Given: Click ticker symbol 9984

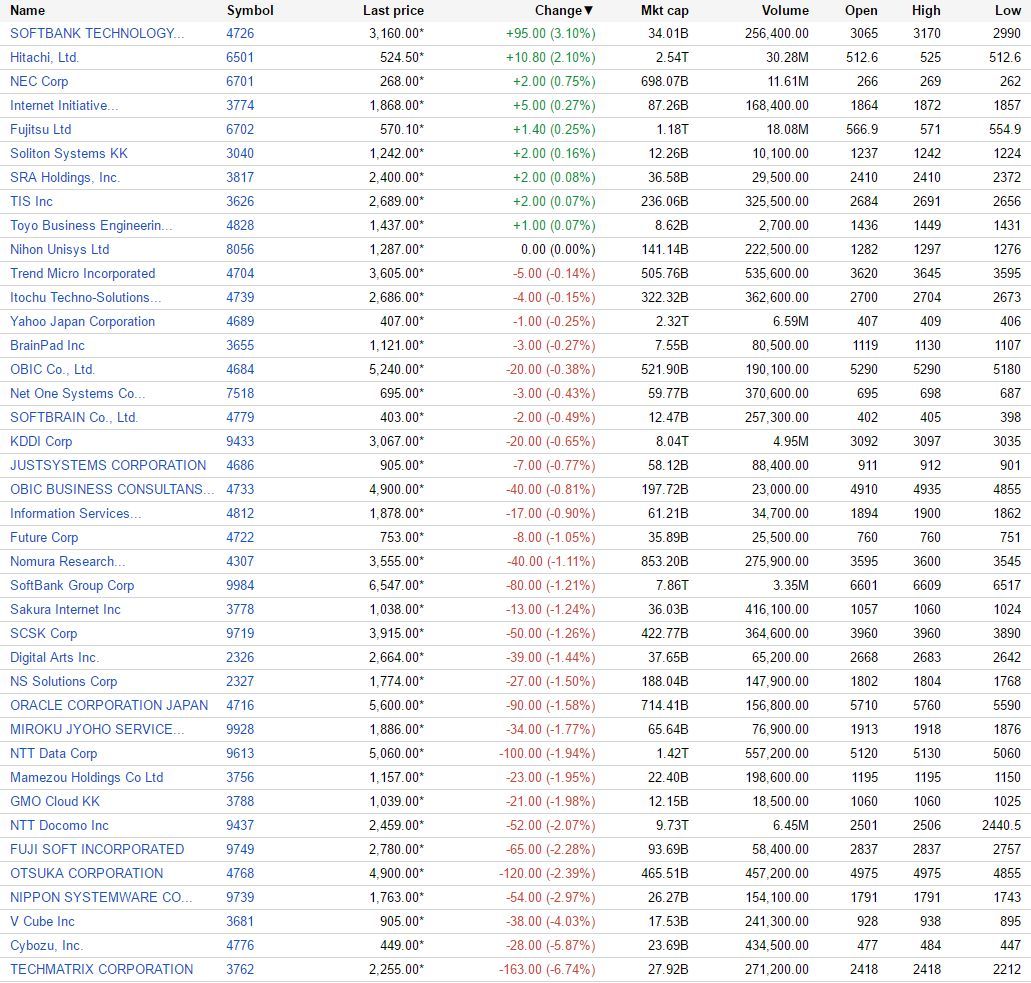Looking at the screenshot, I should point(240,586).
